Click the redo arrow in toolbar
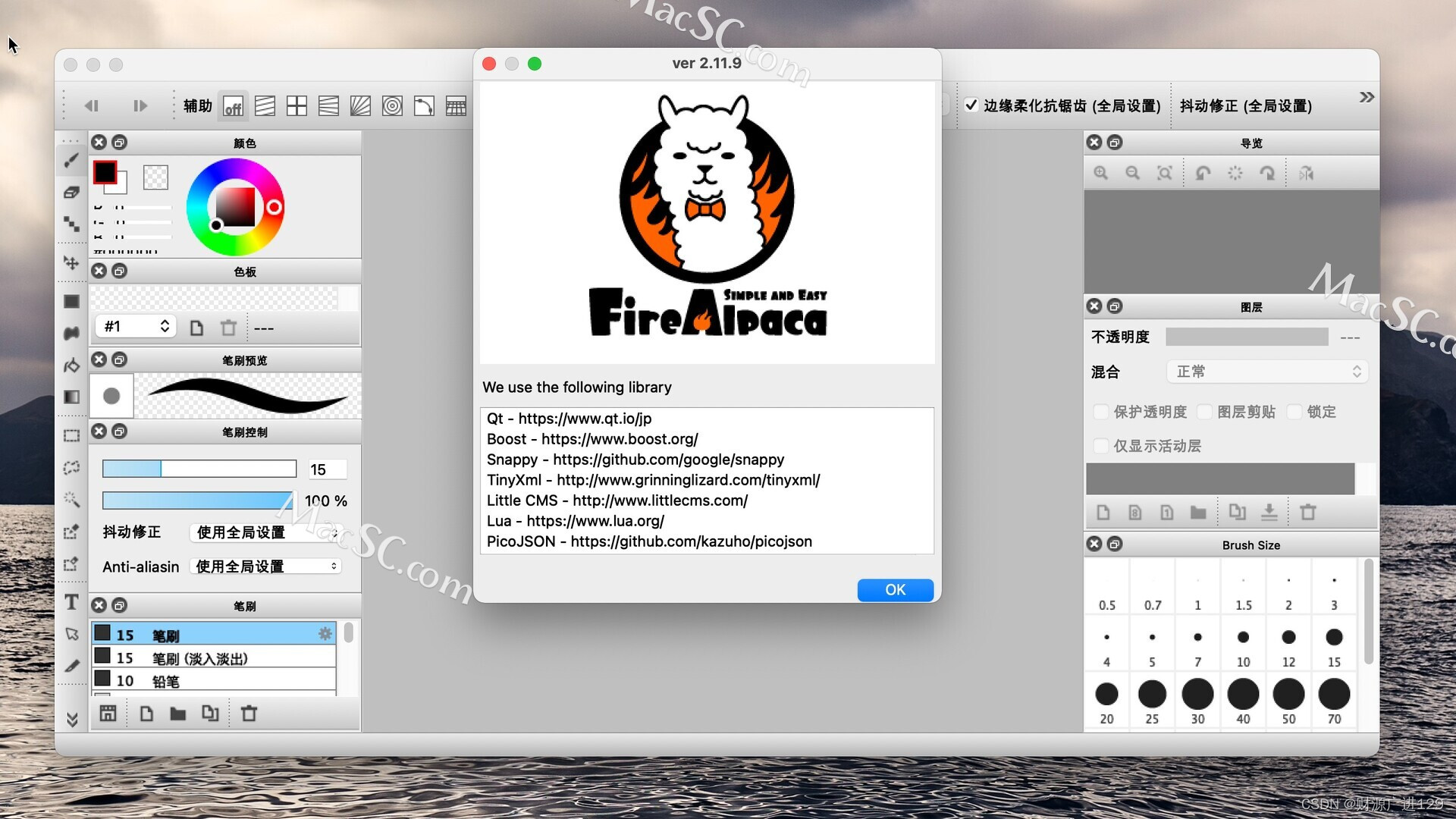1456x819 pixels. point(140,106)
